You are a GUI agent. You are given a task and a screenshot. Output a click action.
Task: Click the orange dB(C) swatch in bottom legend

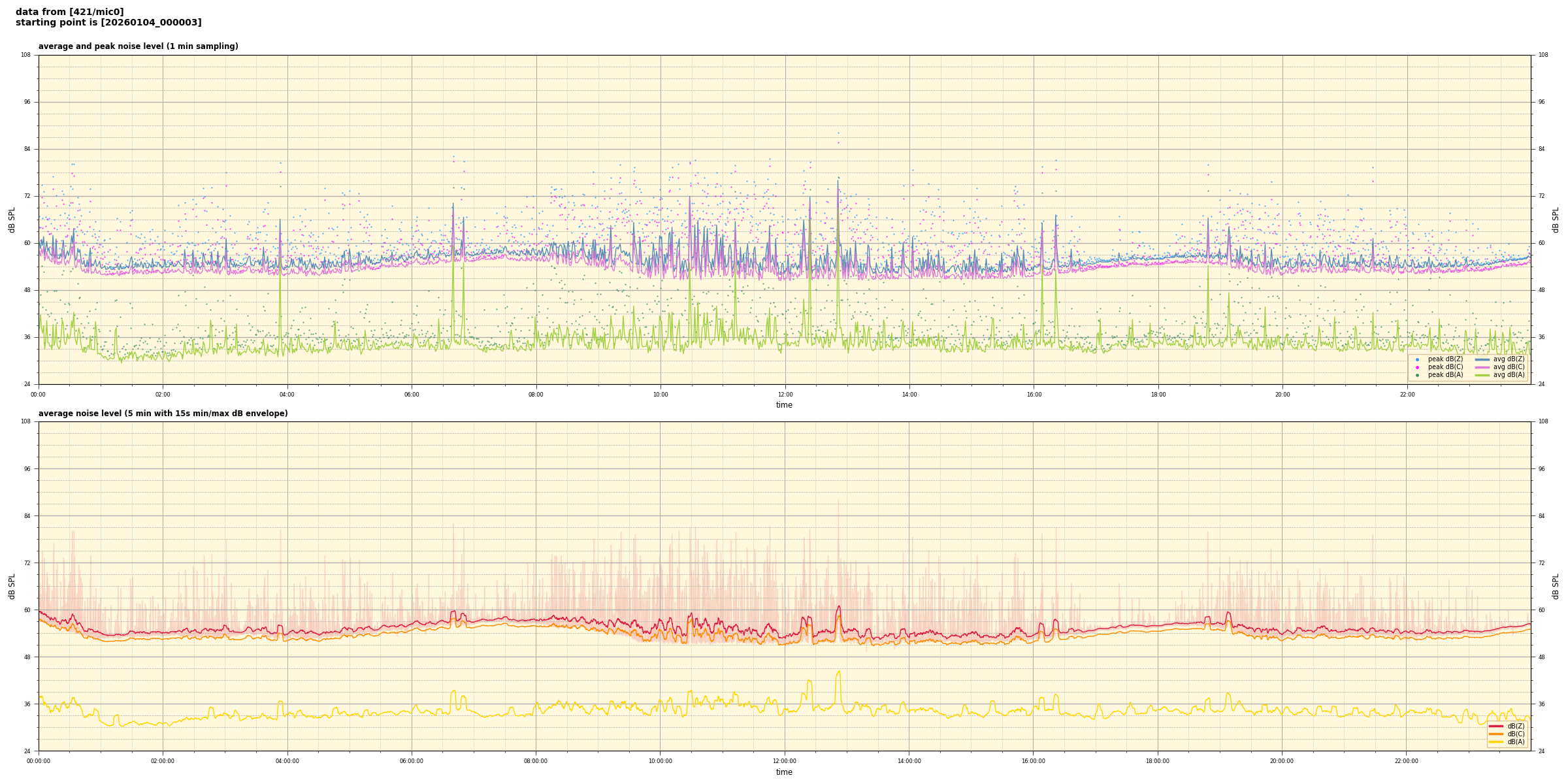tap(1495, 734)
